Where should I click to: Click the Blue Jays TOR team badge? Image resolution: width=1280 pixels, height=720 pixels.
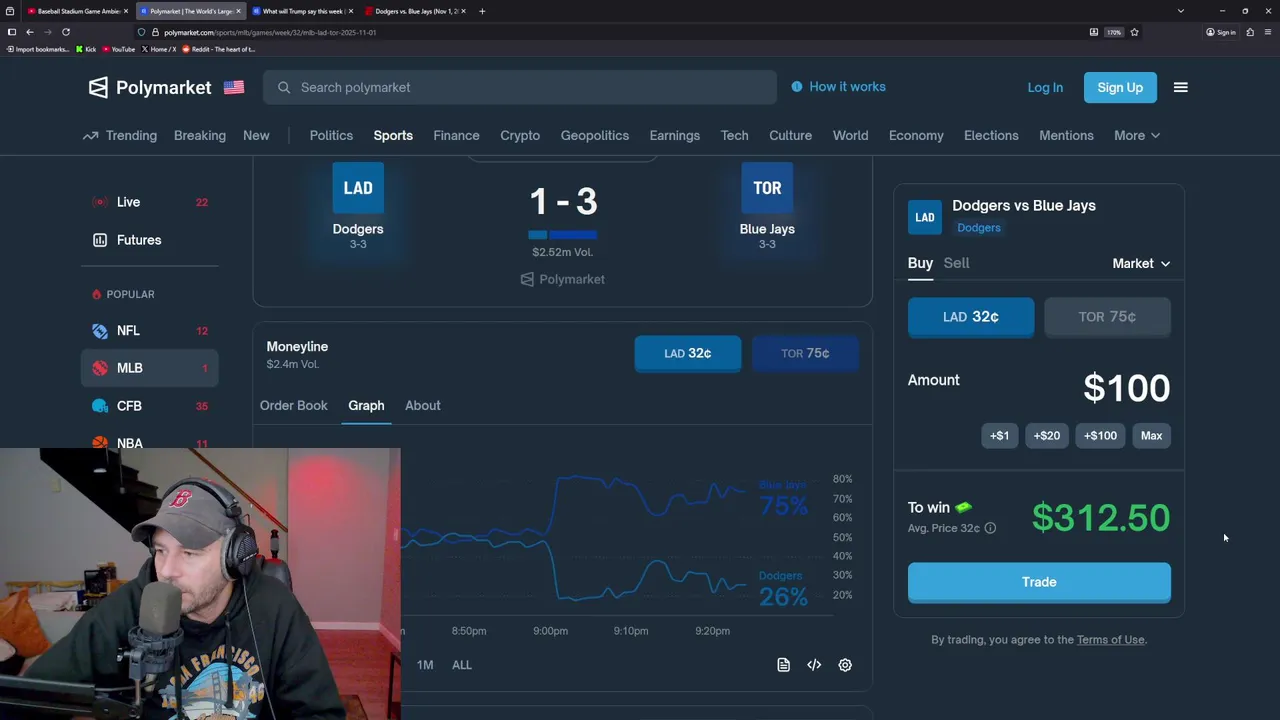tap(767, 188)
